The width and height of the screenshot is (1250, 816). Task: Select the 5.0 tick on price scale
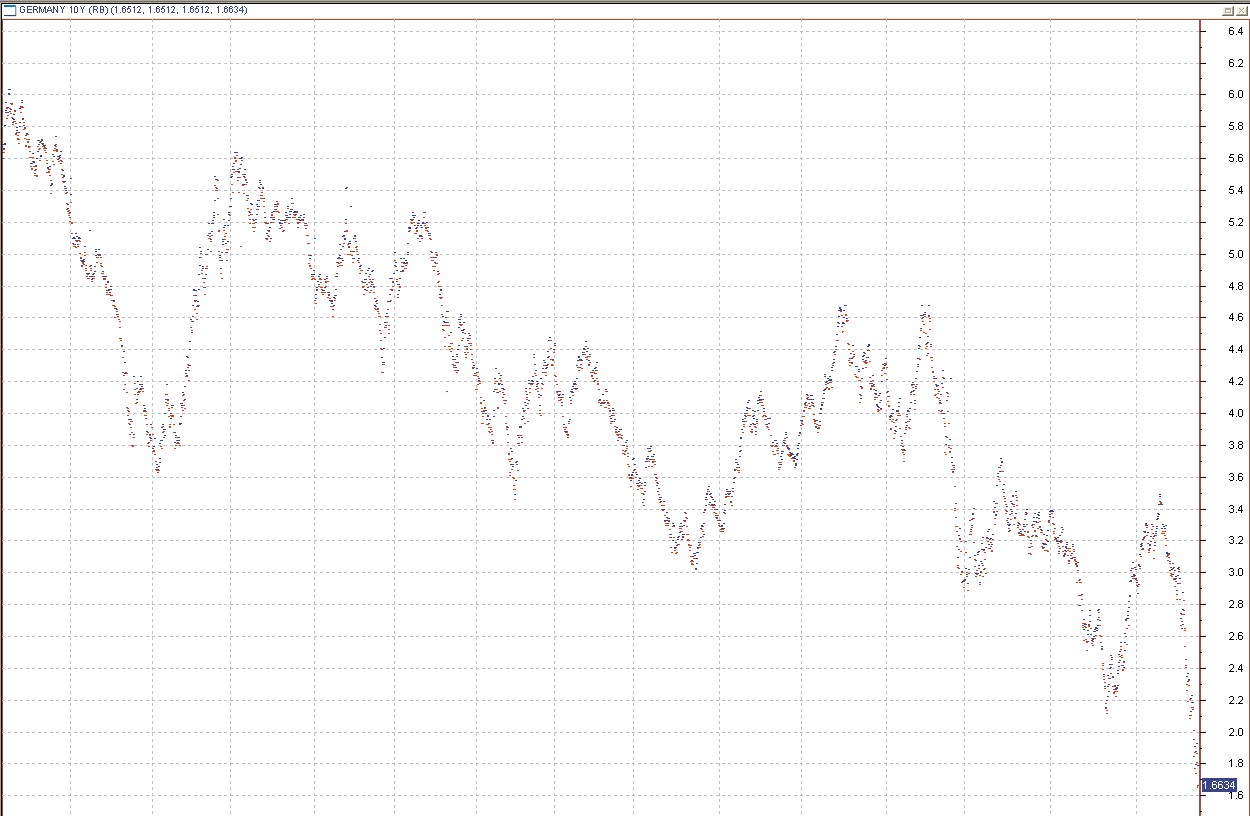coord(1235,255)
